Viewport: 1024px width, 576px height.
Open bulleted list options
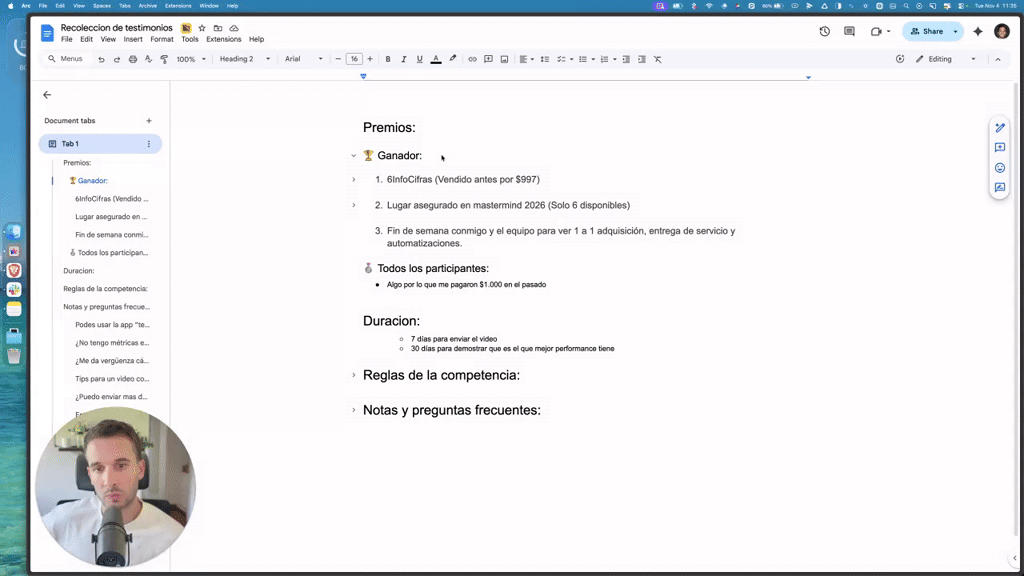(586, 59)
